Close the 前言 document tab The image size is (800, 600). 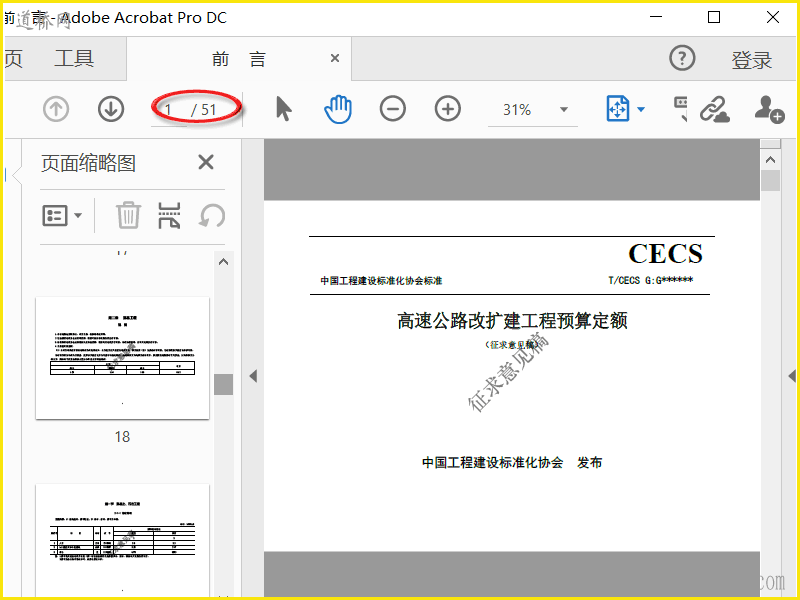point(335,58)
